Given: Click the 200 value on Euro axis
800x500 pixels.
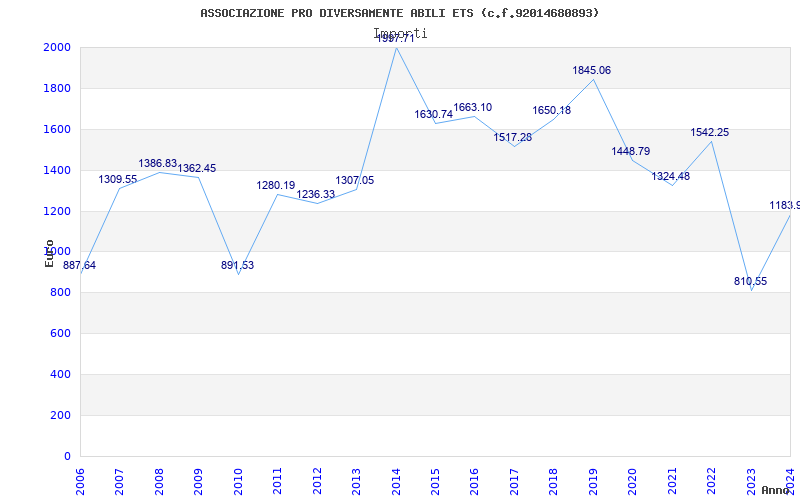Looking at the screenshot, I should (61, 415).
